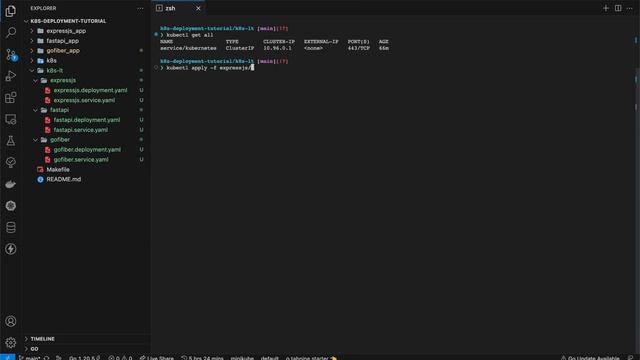This screenshot has height=360, width=640.
Task: Click the service/kubernetes output row
Action: [x=274, y=48]
